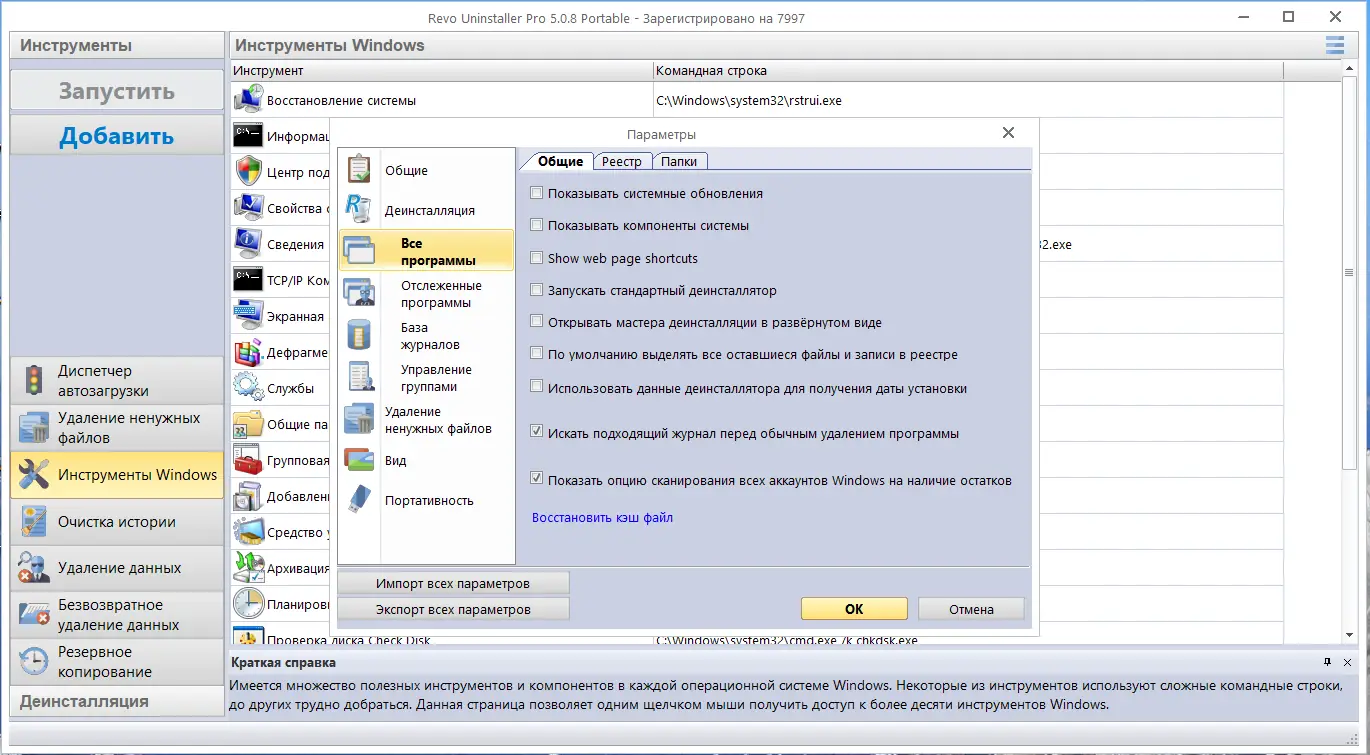1370x755 pixels.
Task: Click Импорт всех параметров button
Action: click(x=453, y=583)
